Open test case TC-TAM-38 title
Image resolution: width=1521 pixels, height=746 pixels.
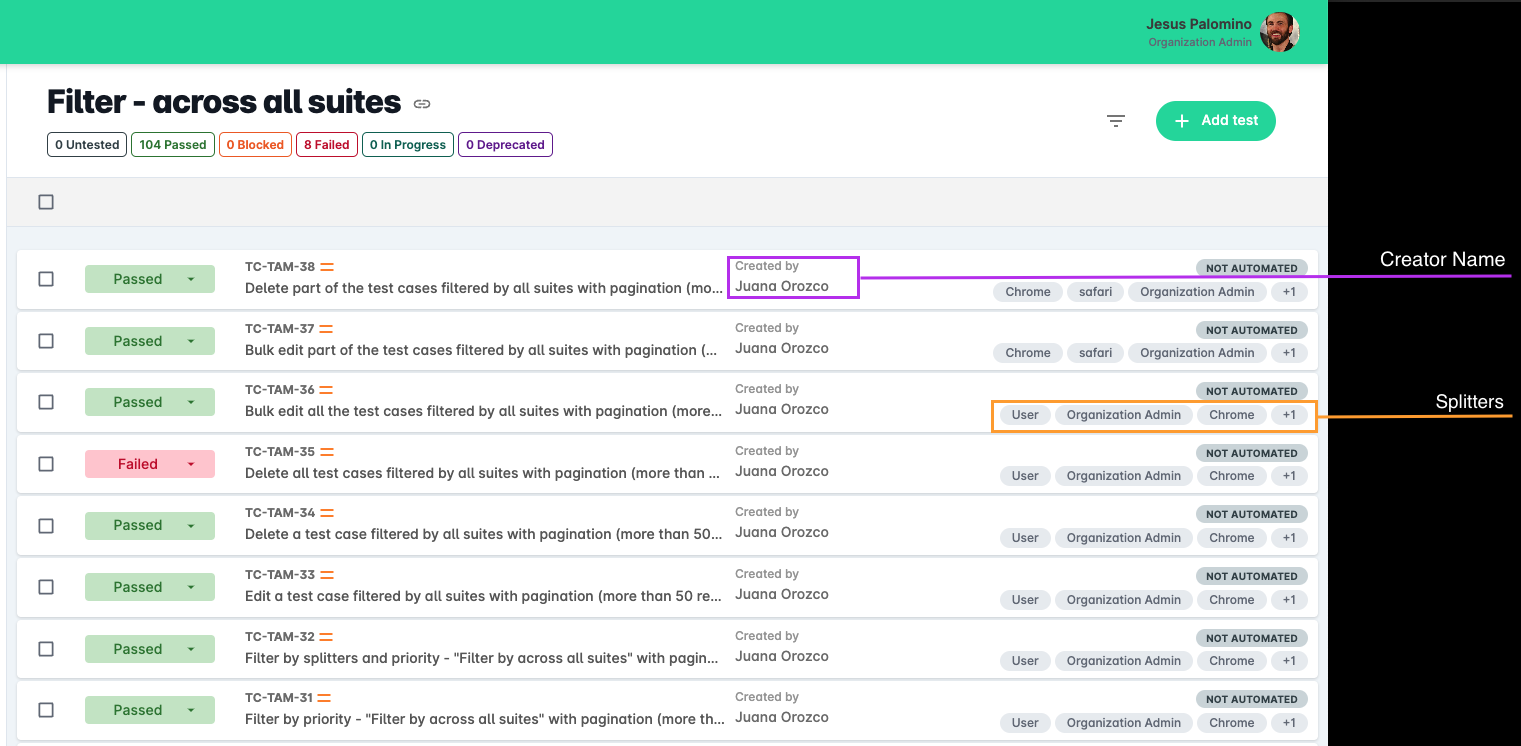click(x=484, y=288)
